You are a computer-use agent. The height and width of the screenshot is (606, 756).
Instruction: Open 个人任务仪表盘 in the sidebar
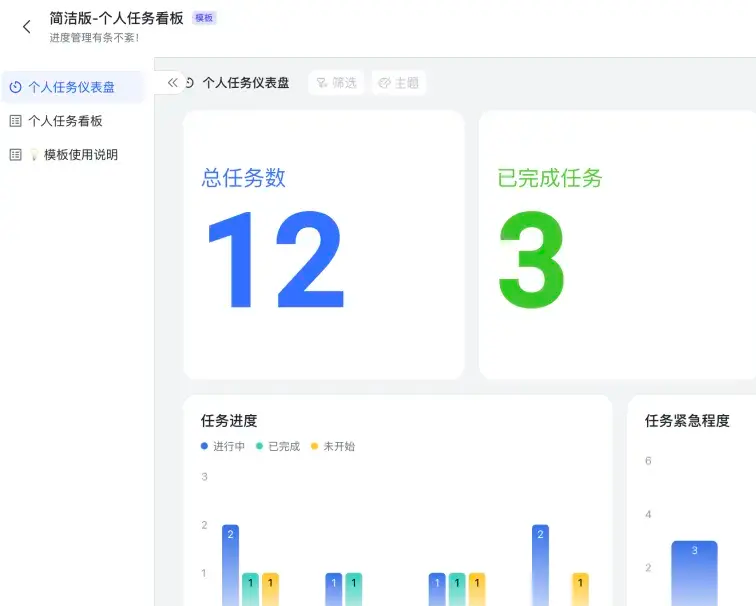[73, 87]
